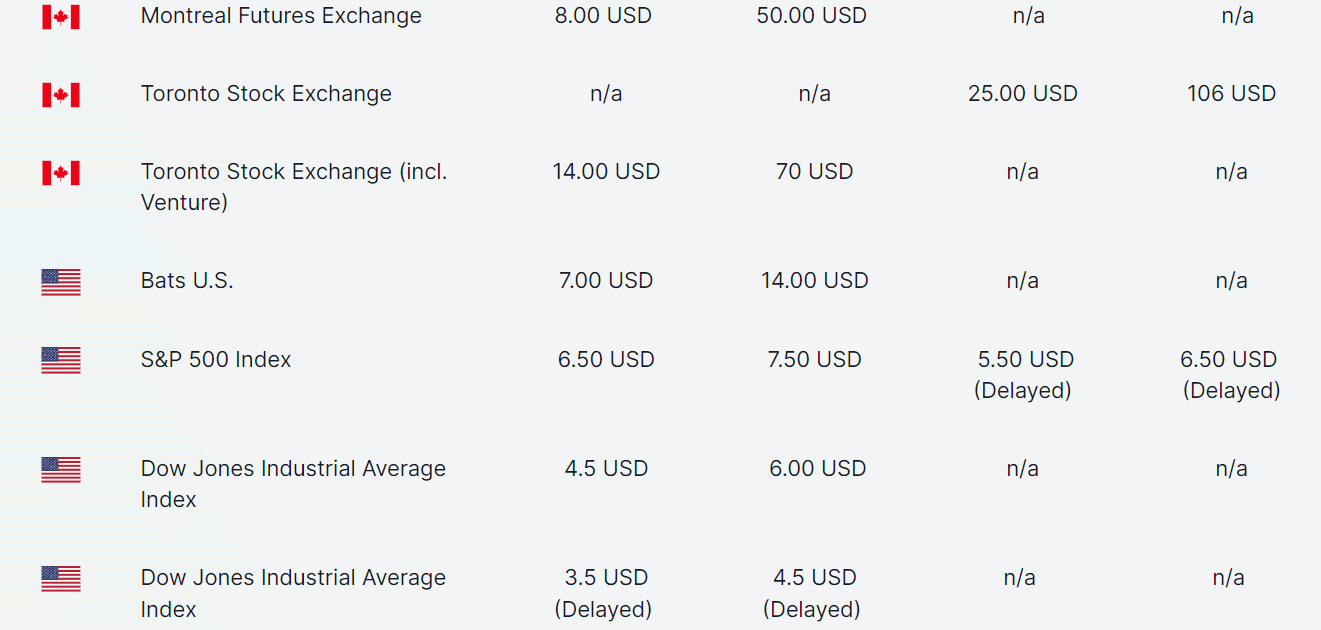Click the US flag next to S&P 500 Index

pyautogui.click(x=61, y=360)
